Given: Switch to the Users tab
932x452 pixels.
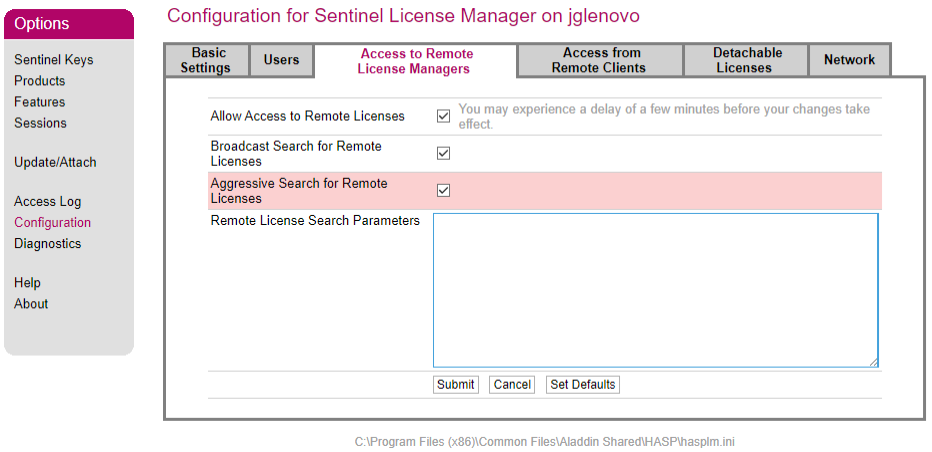Looking at the screenshot, I should click(x=282, y=60).
